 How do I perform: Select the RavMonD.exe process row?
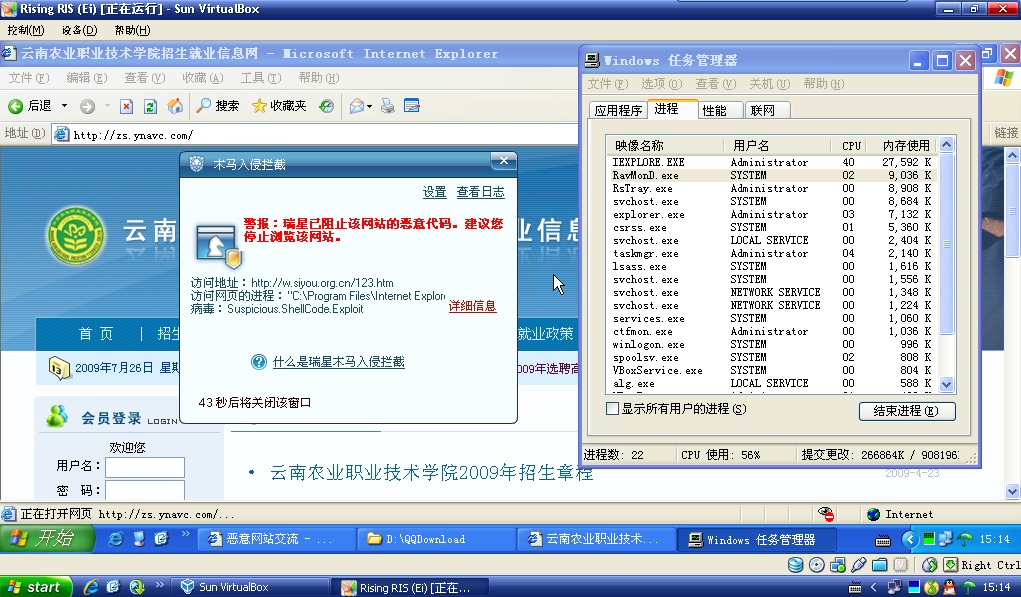coord(772,175)
